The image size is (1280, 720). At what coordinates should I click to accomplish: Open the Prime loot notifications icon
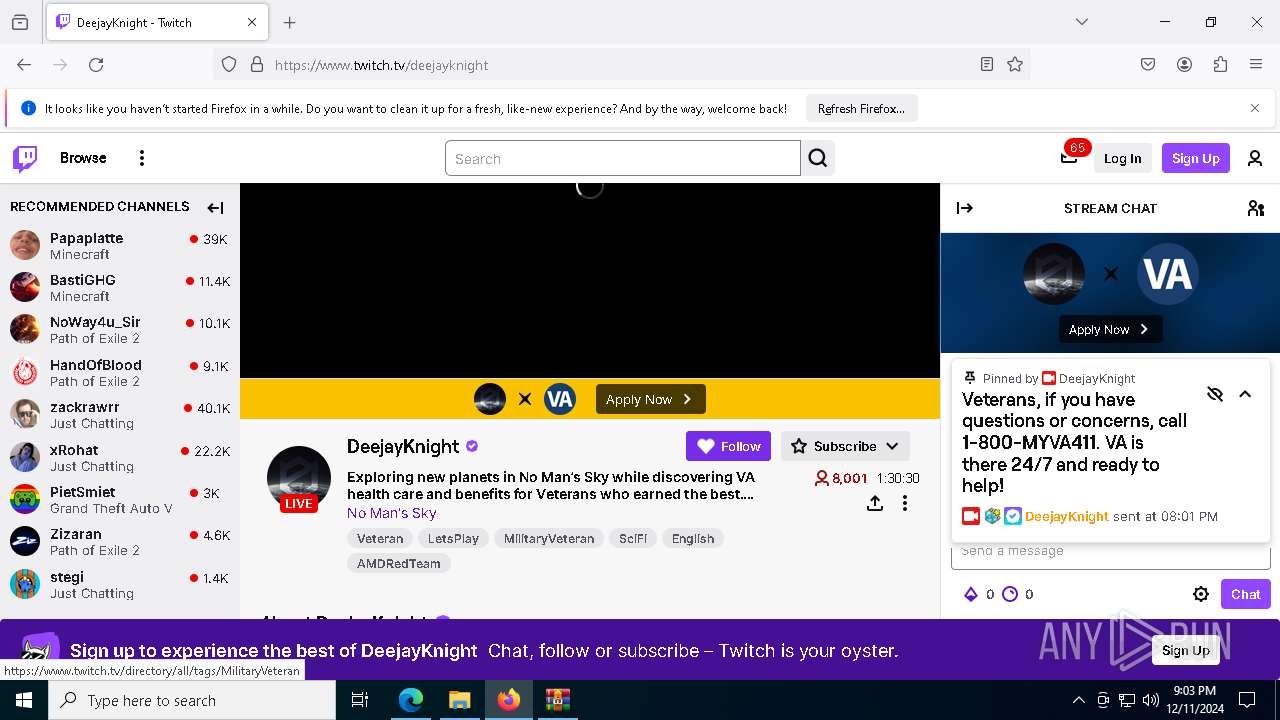(x=1069, y=157)
